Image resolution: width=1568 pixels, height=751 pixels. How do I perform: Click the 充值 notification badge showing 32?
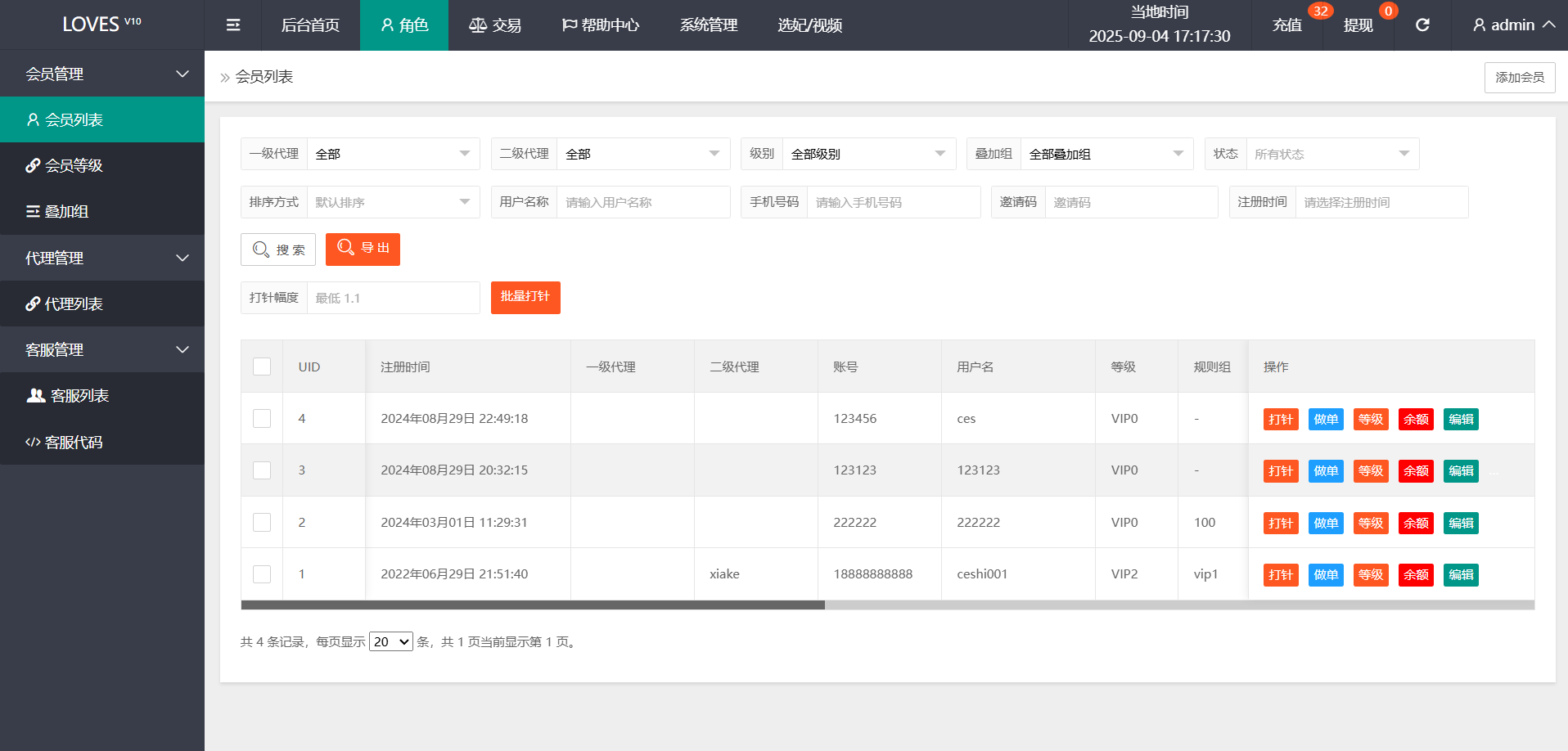(x=1320, y=11)
